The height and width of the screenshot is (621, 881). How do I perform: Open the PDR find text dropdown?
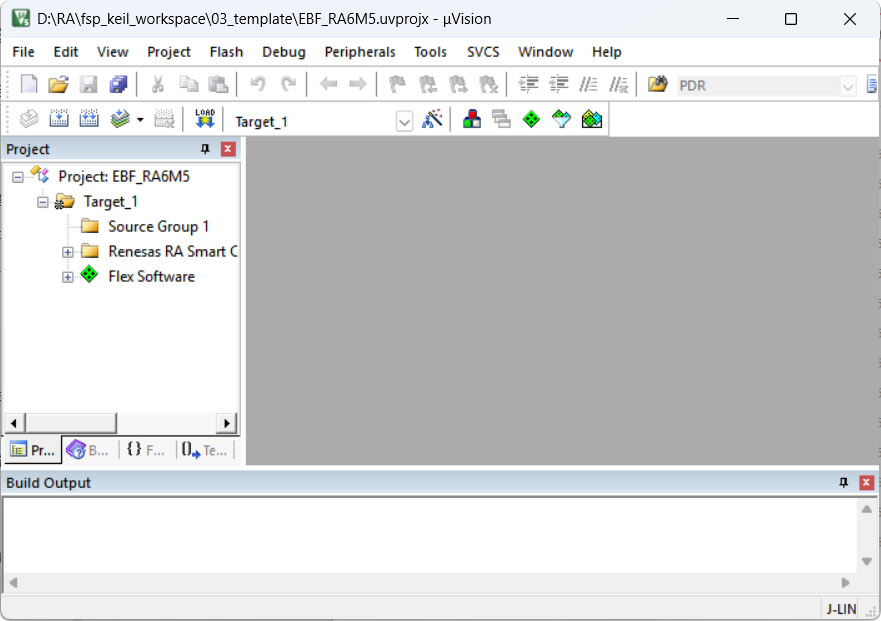[847, 86]
